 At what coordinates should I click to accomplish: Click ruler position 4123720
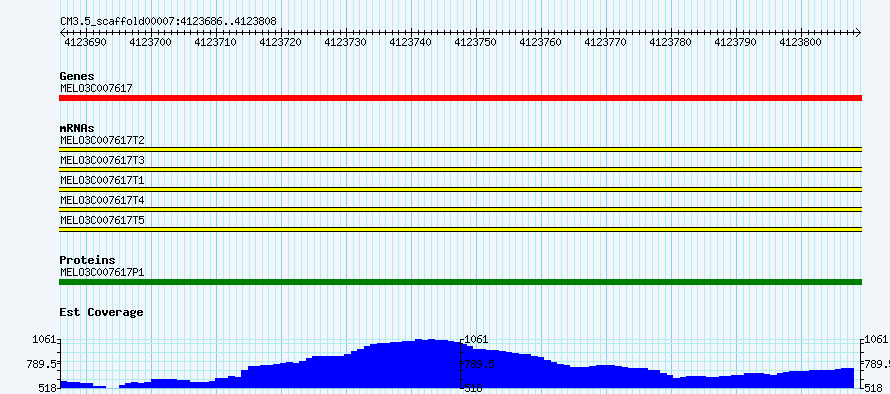point(281,42)
